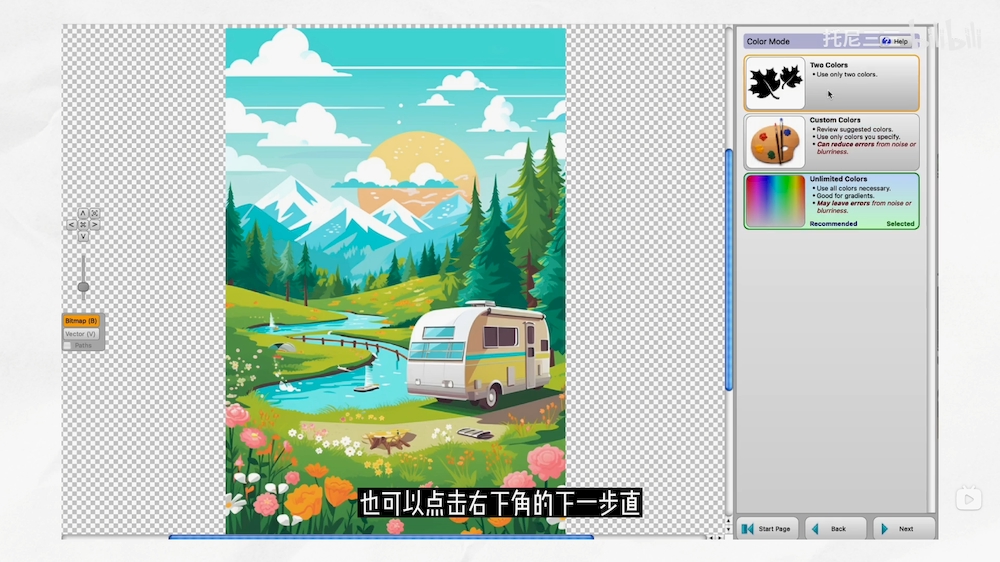
Task: Click the vertical scrollbar of the canvas
Action: coord(729,270)
